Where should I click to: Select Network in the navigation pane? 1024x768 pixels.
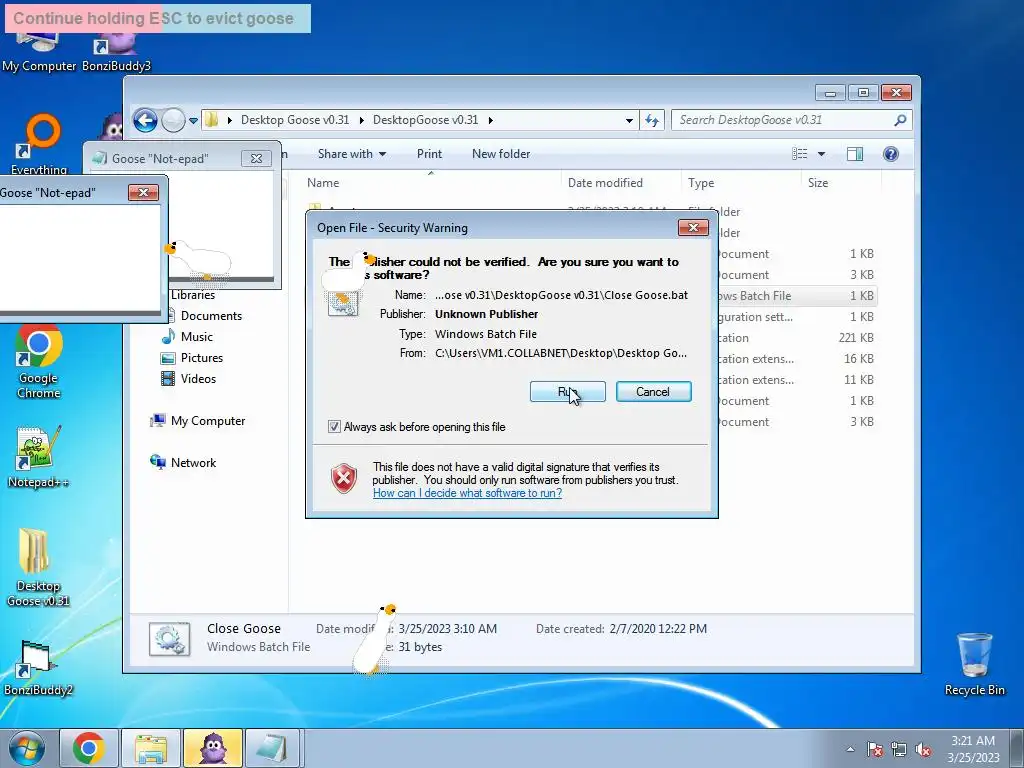click(x=193, y=463)
